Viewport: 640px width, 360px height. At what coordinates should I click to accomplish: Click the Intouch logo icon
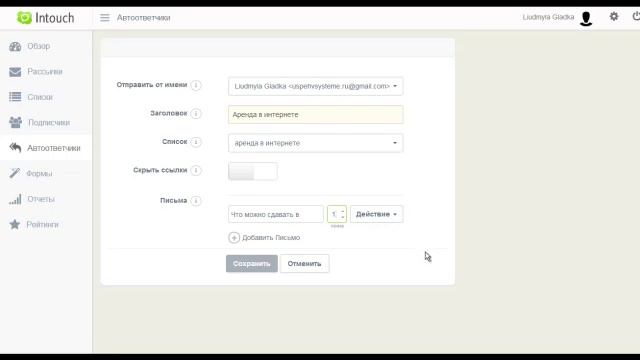pyautogui.click(x=24, y=18)
